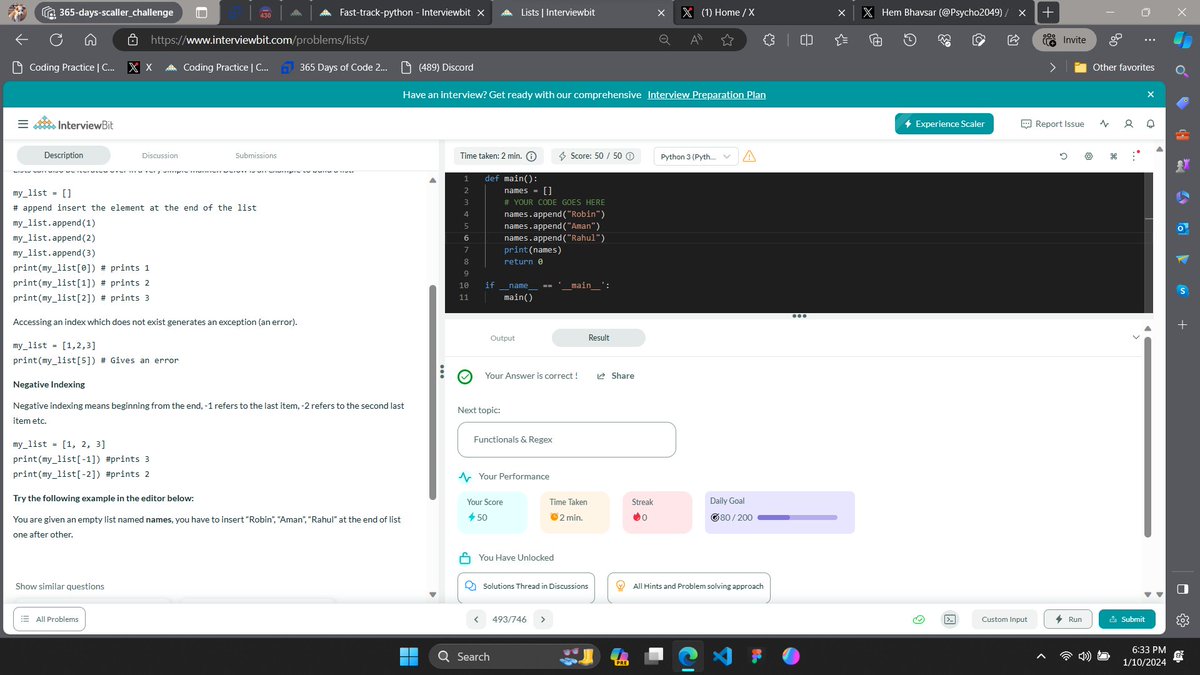Open All Hints and Problem solving approach
Viewport: 1200px width, 675px height.
pos(689,587)
